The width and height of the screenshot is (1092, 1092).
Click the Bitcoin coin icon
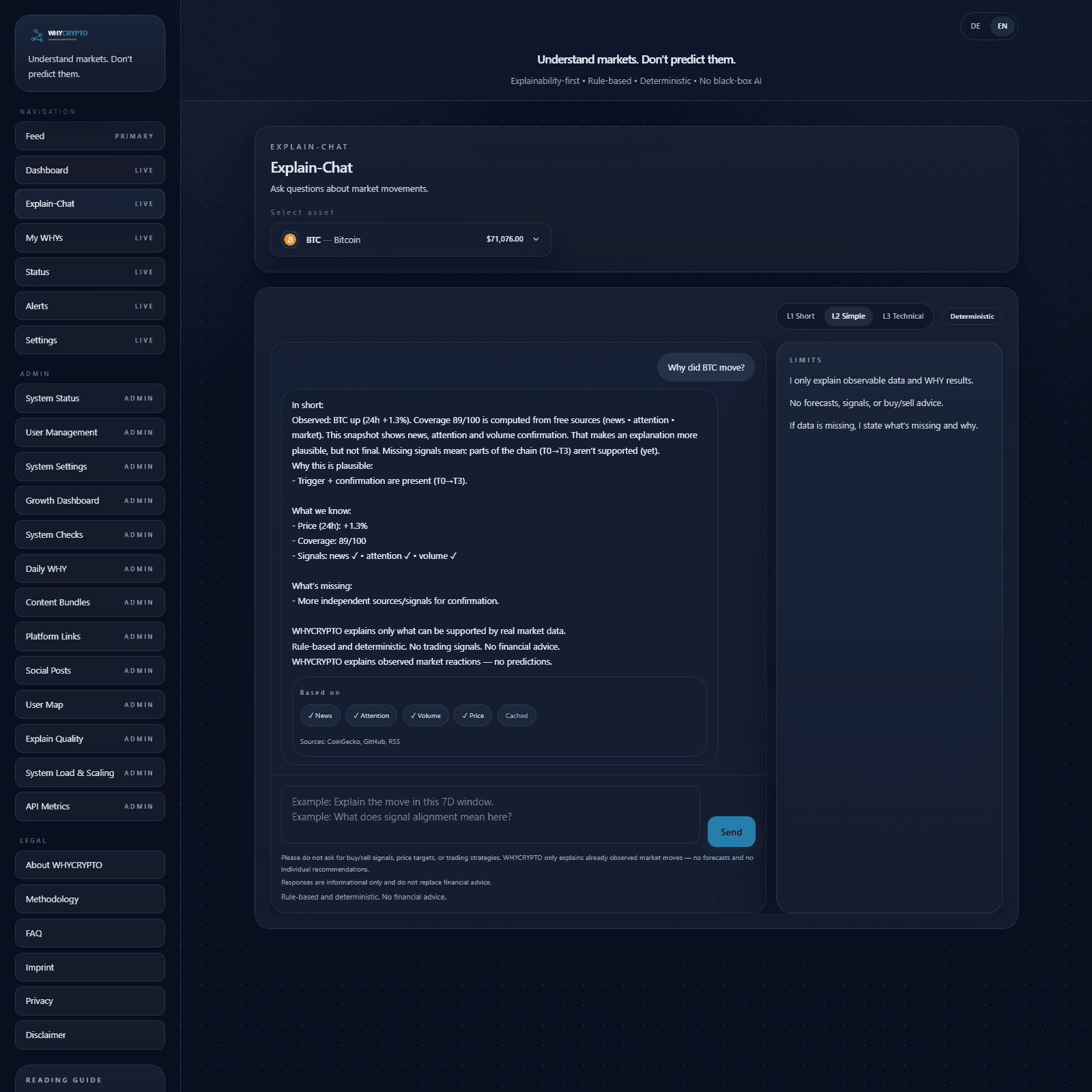pyautogui.click(x=290, y=240)
